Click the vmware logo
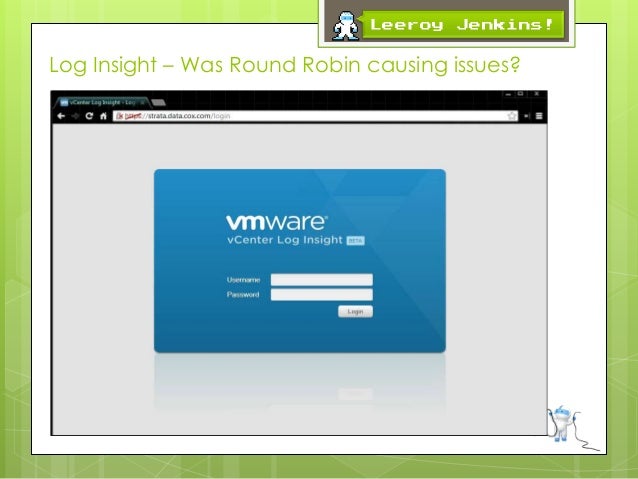 tap(277, 222)
